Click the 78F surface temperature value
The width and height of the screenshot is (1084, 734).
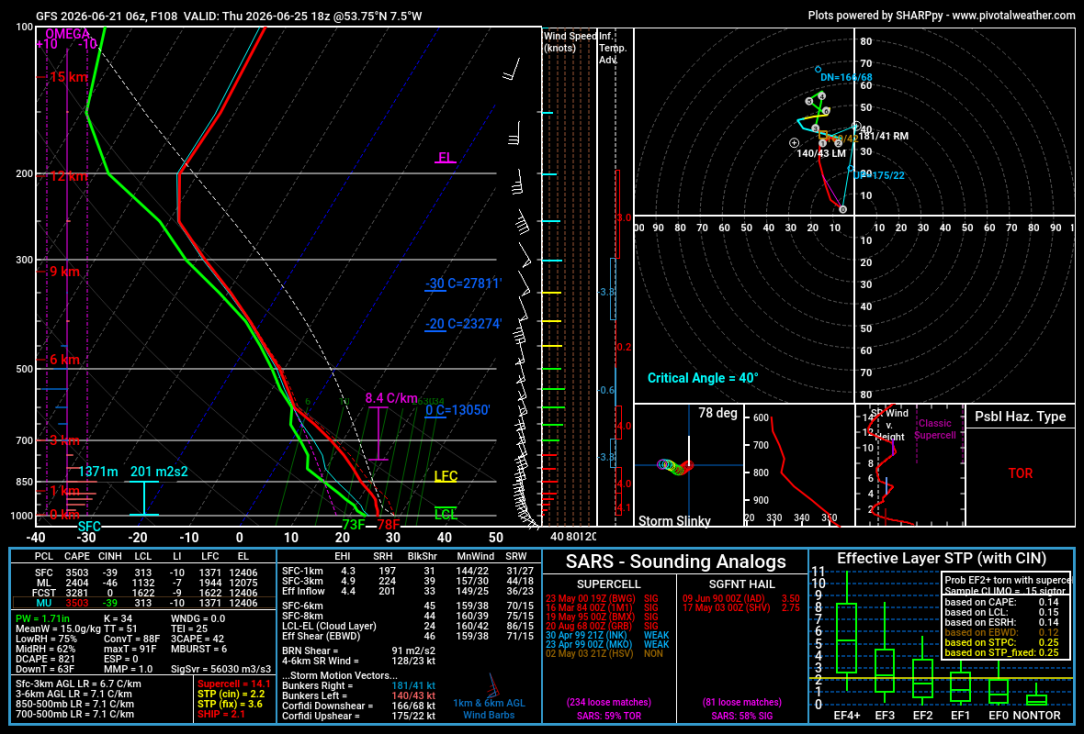388,525
